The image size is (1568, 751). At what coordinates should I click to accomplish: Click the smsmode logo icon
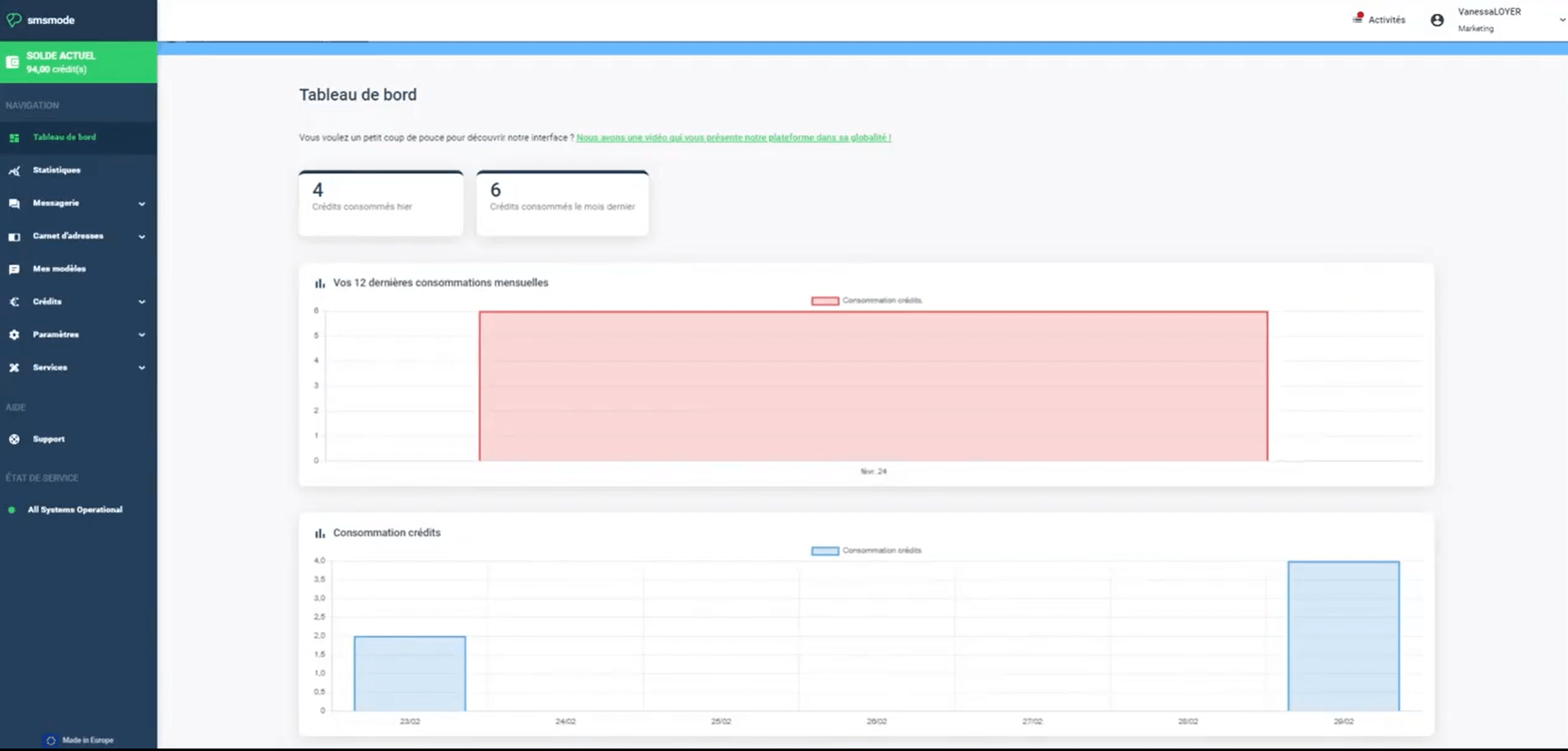click(x=14, y=20)
